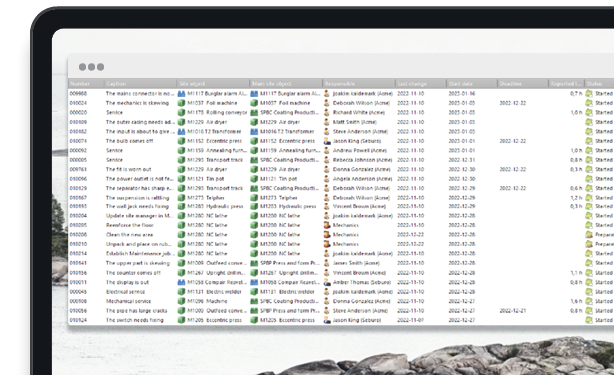Select the row 'The outer casing needs ad...'

341,122
